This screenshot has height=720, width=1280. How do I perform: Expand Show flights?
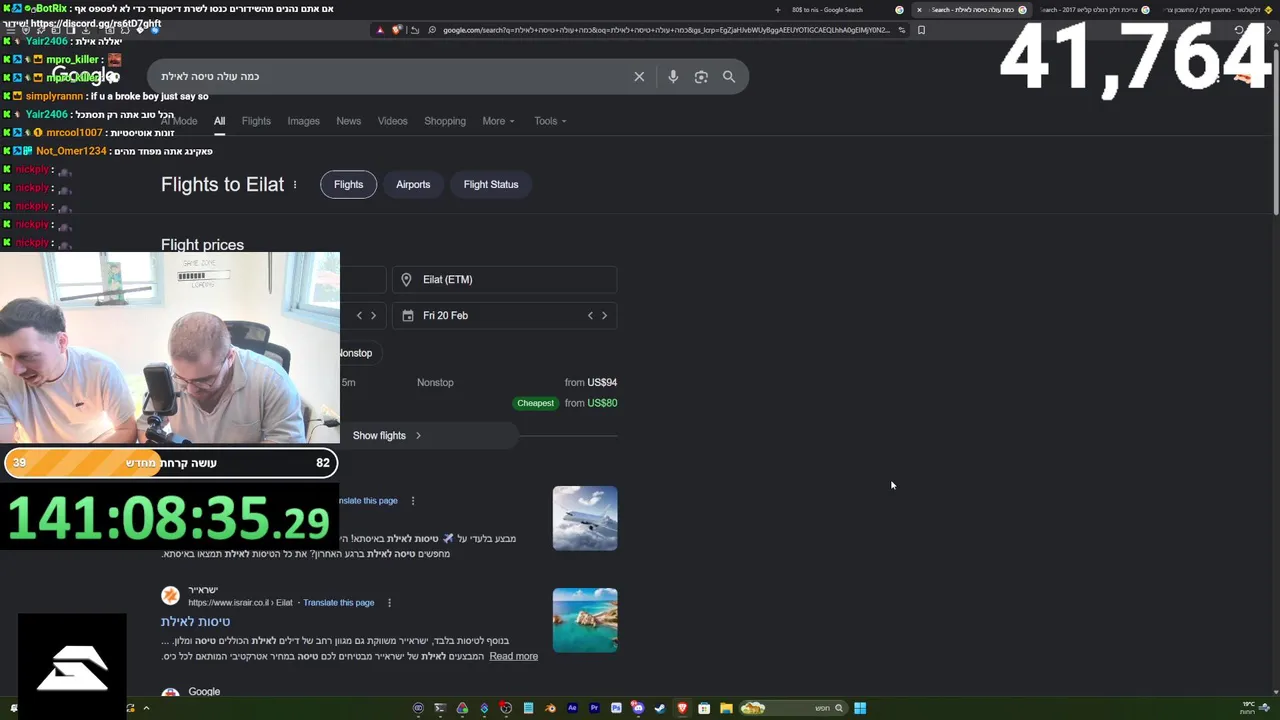coord(387,436)
